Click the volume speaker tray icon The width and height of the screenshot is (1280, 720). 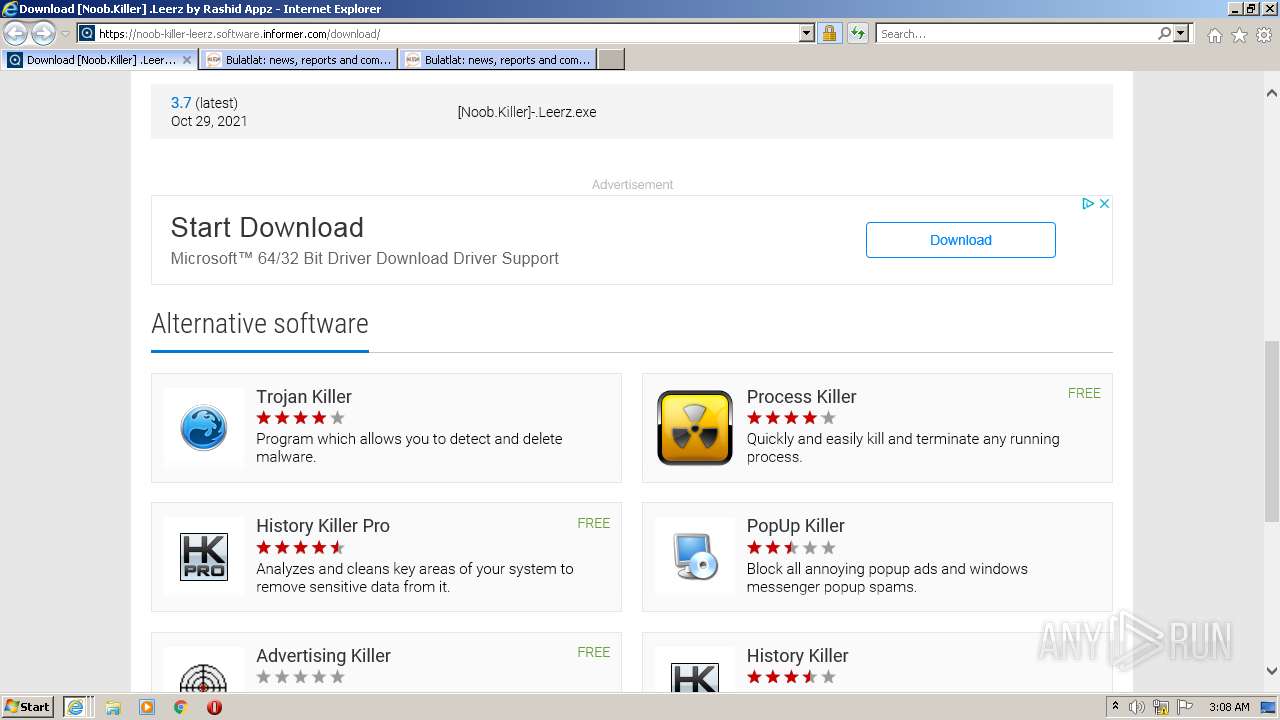point(1137,707)
